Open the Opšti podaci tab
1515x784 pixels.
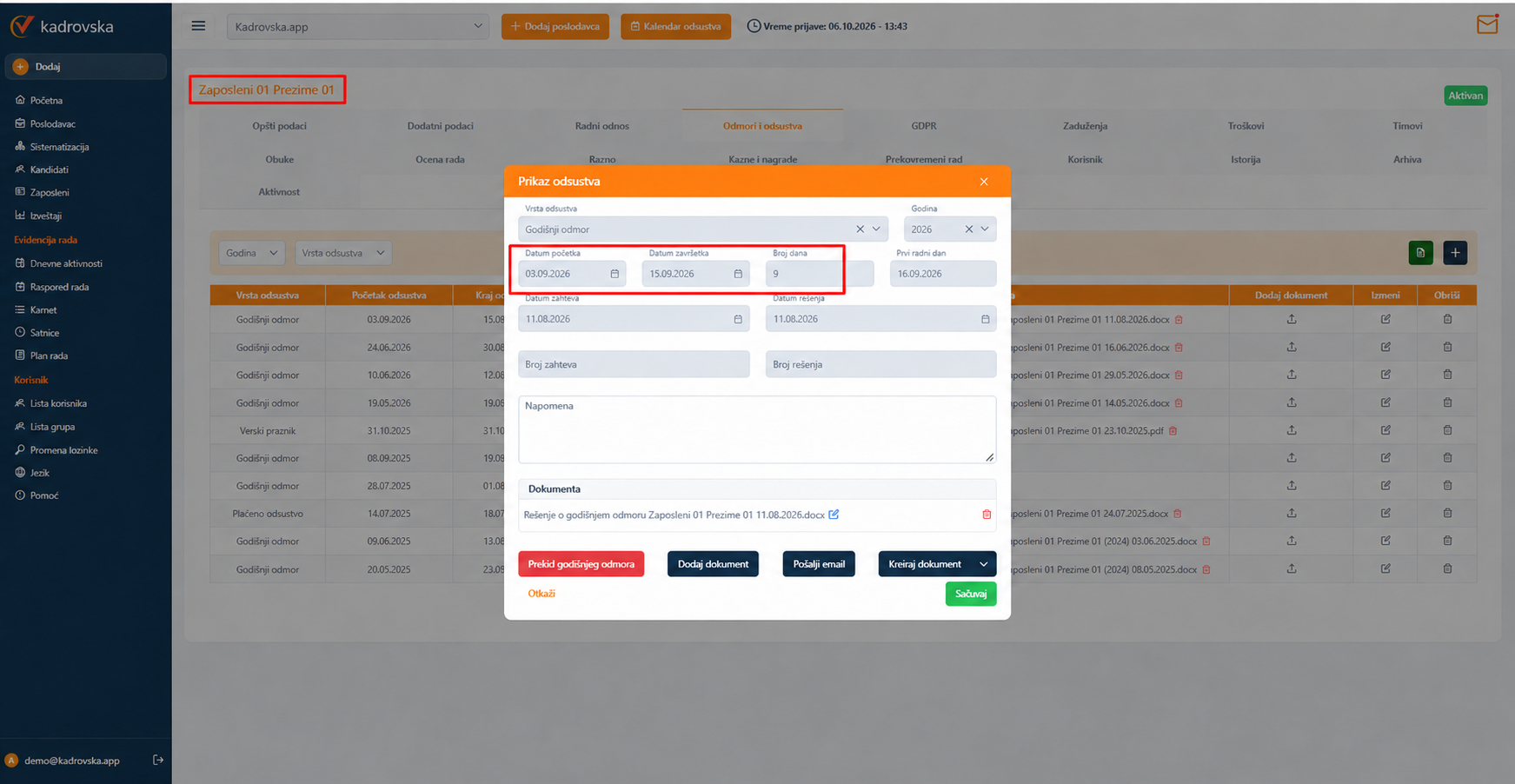click(x=279, y=126)
